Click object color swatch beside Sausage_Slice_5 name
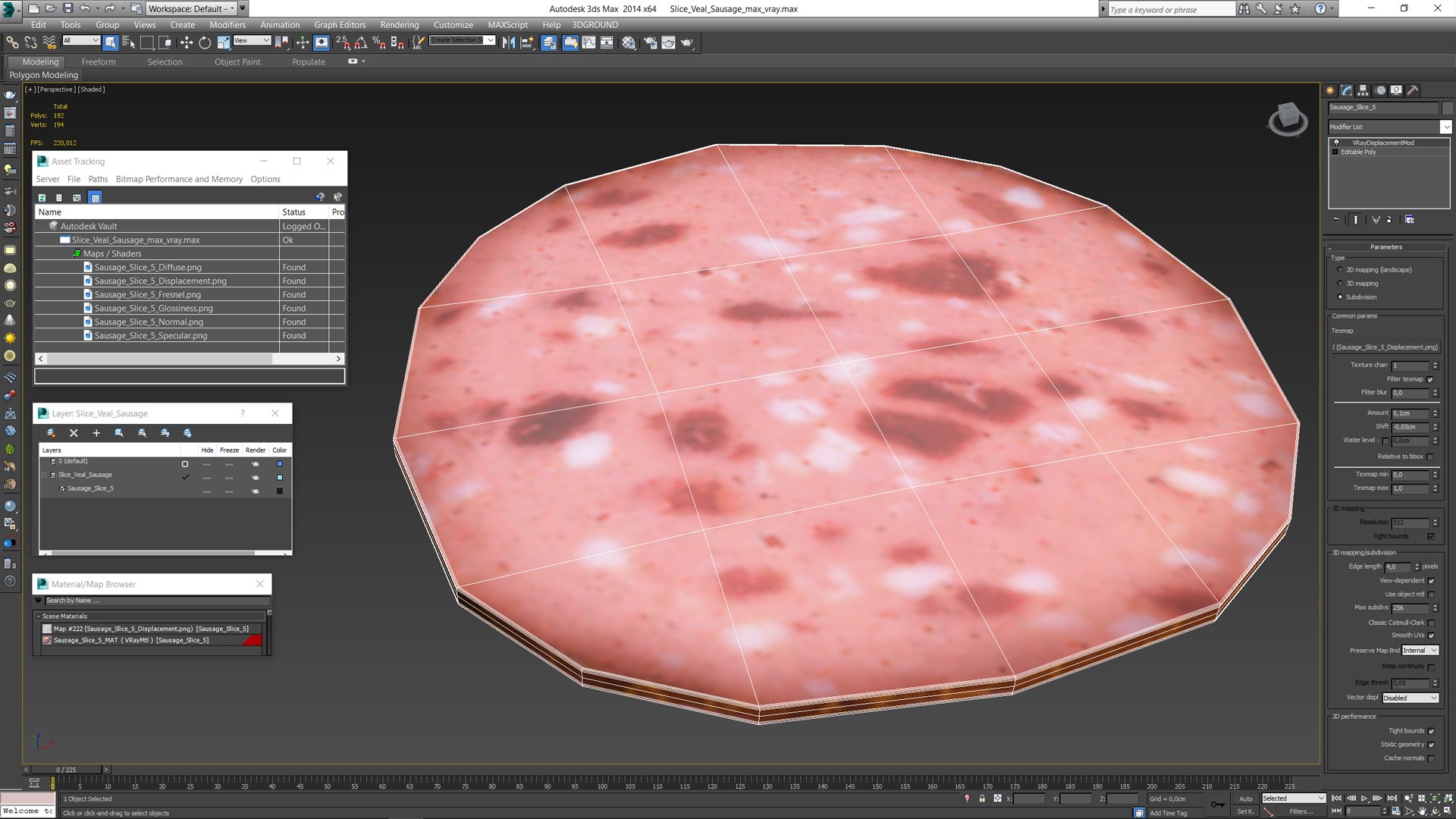Image resolution: width=1456 pixels, height=819 pixels. [1447, 108]
